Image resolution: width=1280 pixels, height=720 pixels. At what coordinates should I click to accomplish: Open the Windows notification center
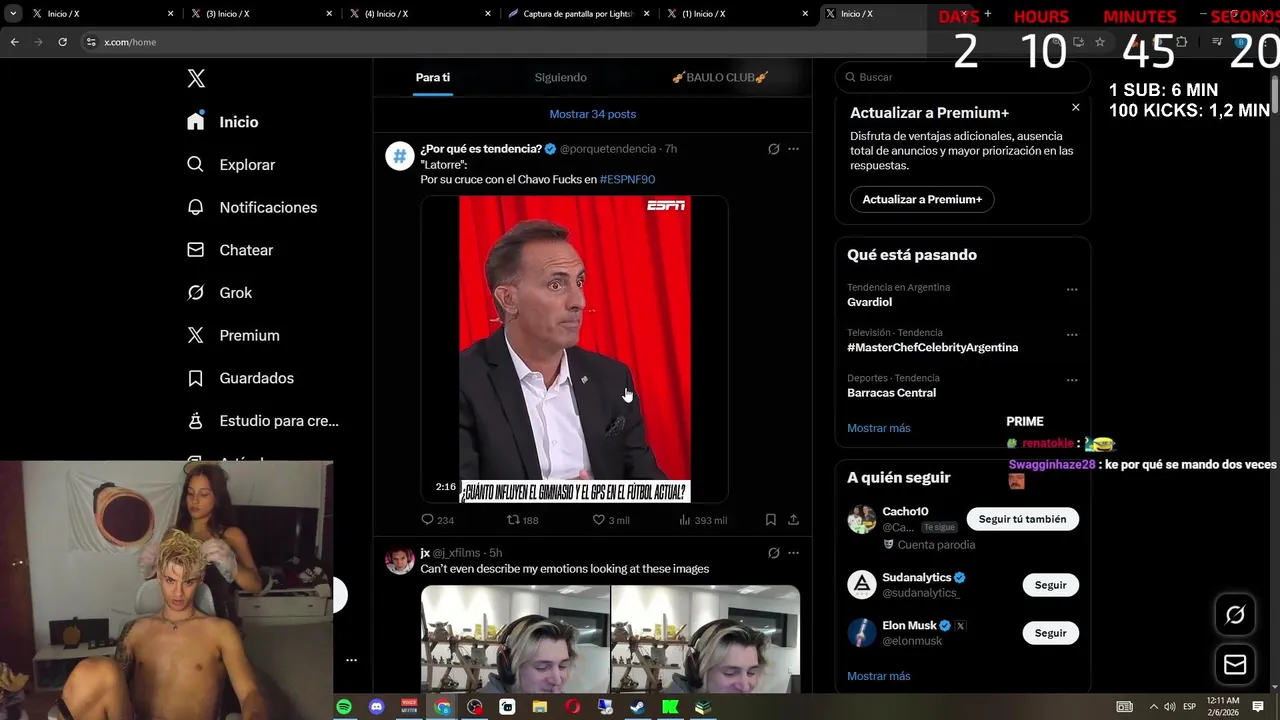(1258, 707)
